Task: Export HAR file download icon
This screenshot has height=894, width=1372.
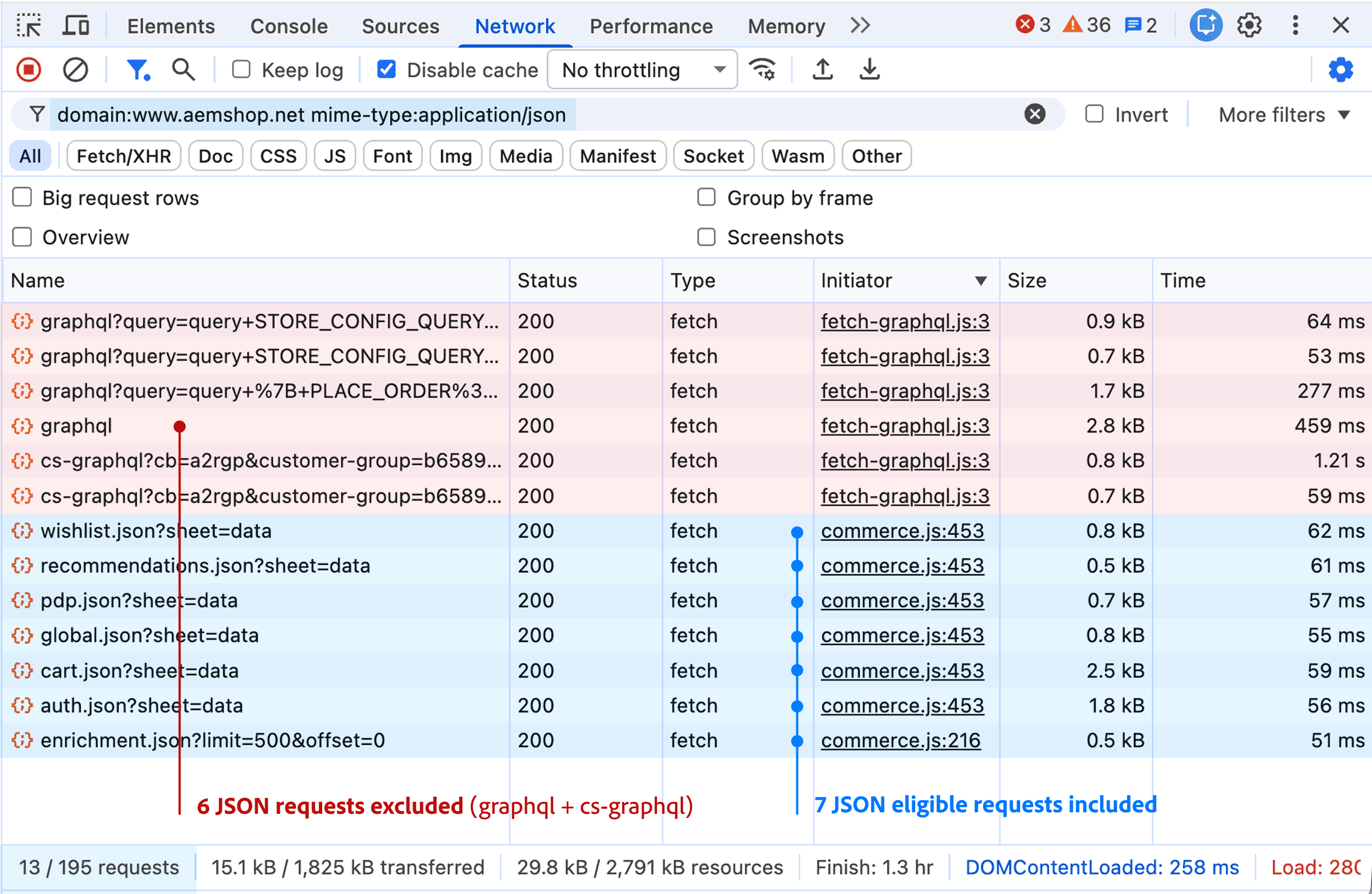Action: (869, 70)
